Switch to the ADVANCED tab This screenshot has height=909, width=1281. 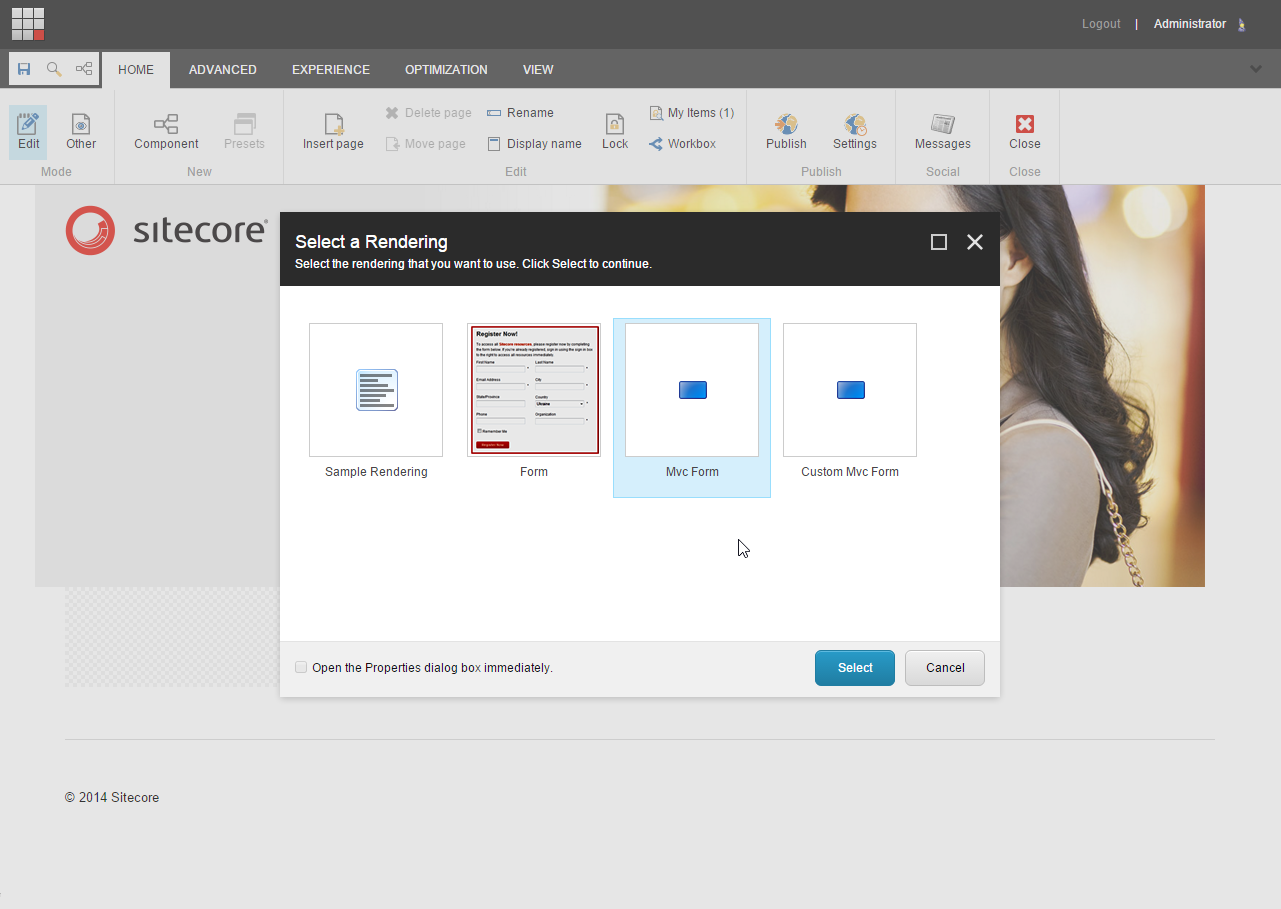222,69
